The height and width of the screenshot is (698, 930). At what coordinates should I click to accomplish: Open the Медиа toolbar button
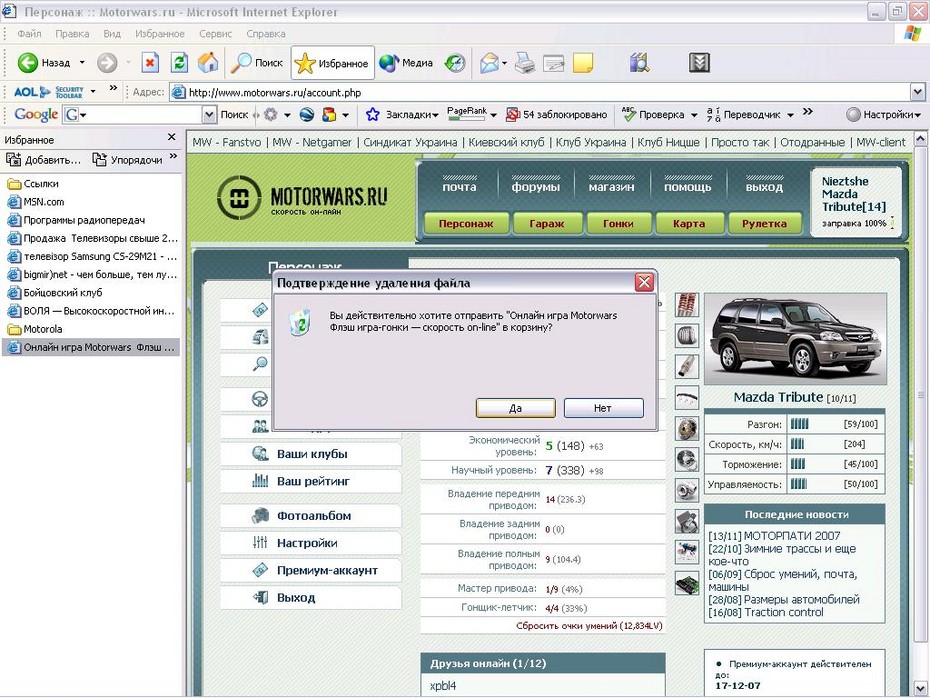[x=406, y=63]
